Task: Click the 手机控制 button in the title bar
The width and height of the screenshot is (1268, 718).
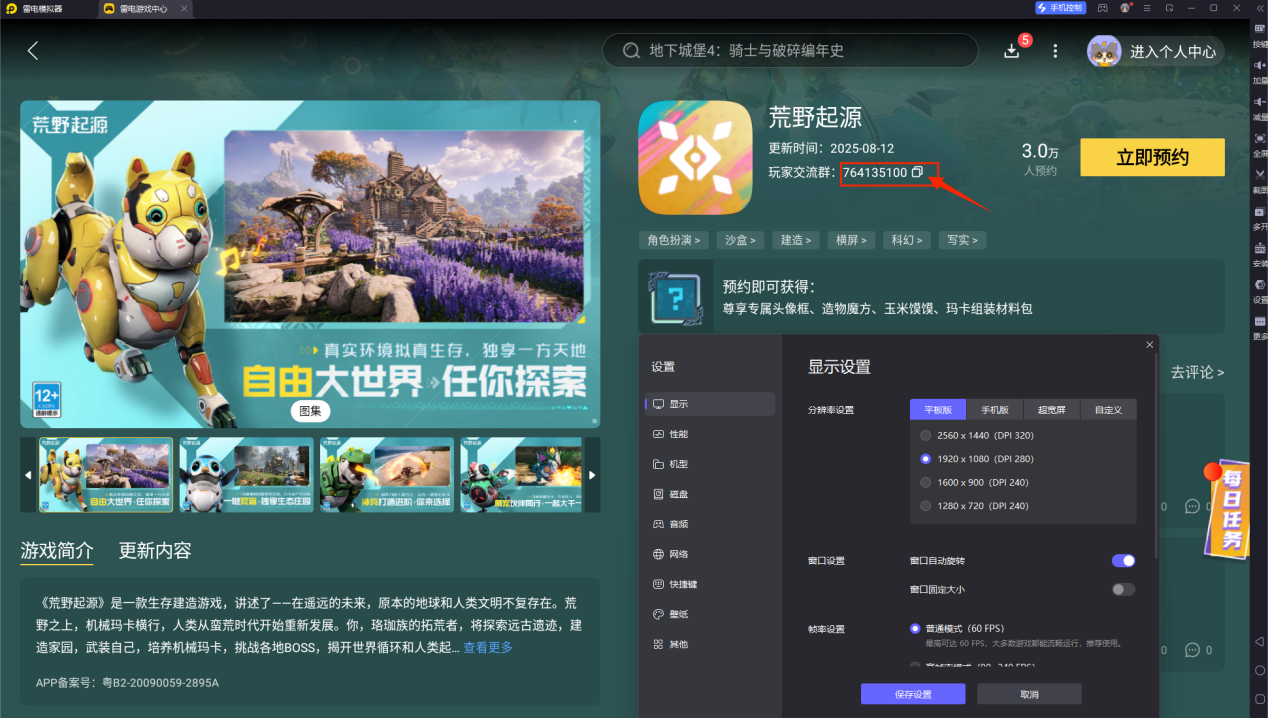Action: click(x=1061, y=8)
